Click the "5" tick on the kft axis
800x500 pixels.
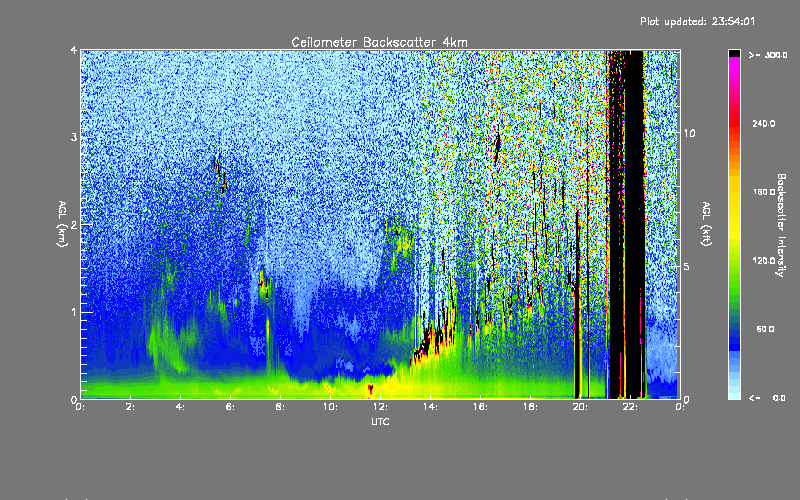coord(686,267)
